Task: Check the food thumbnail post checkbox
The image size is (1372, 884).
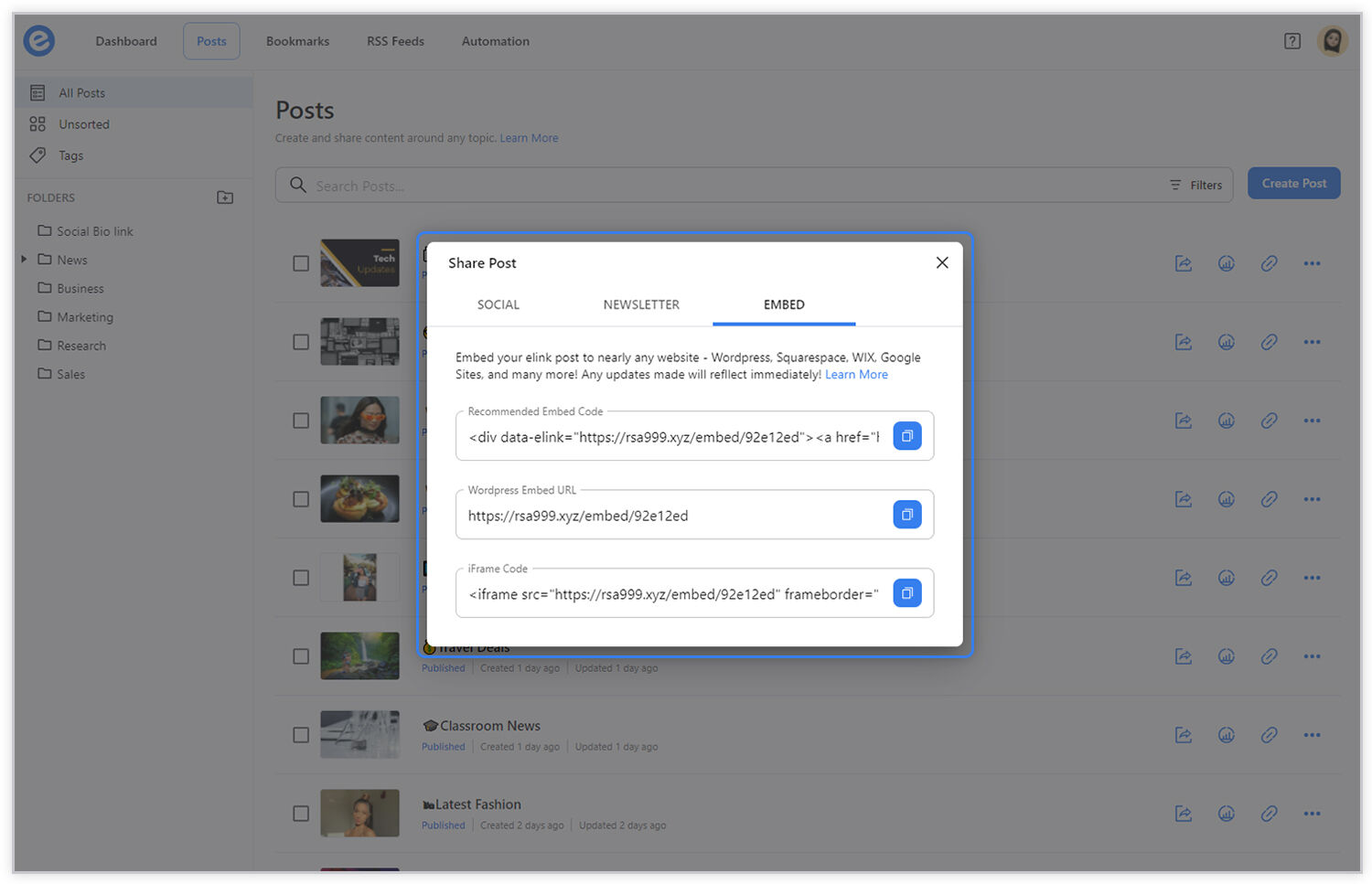Action: (301, 499)
